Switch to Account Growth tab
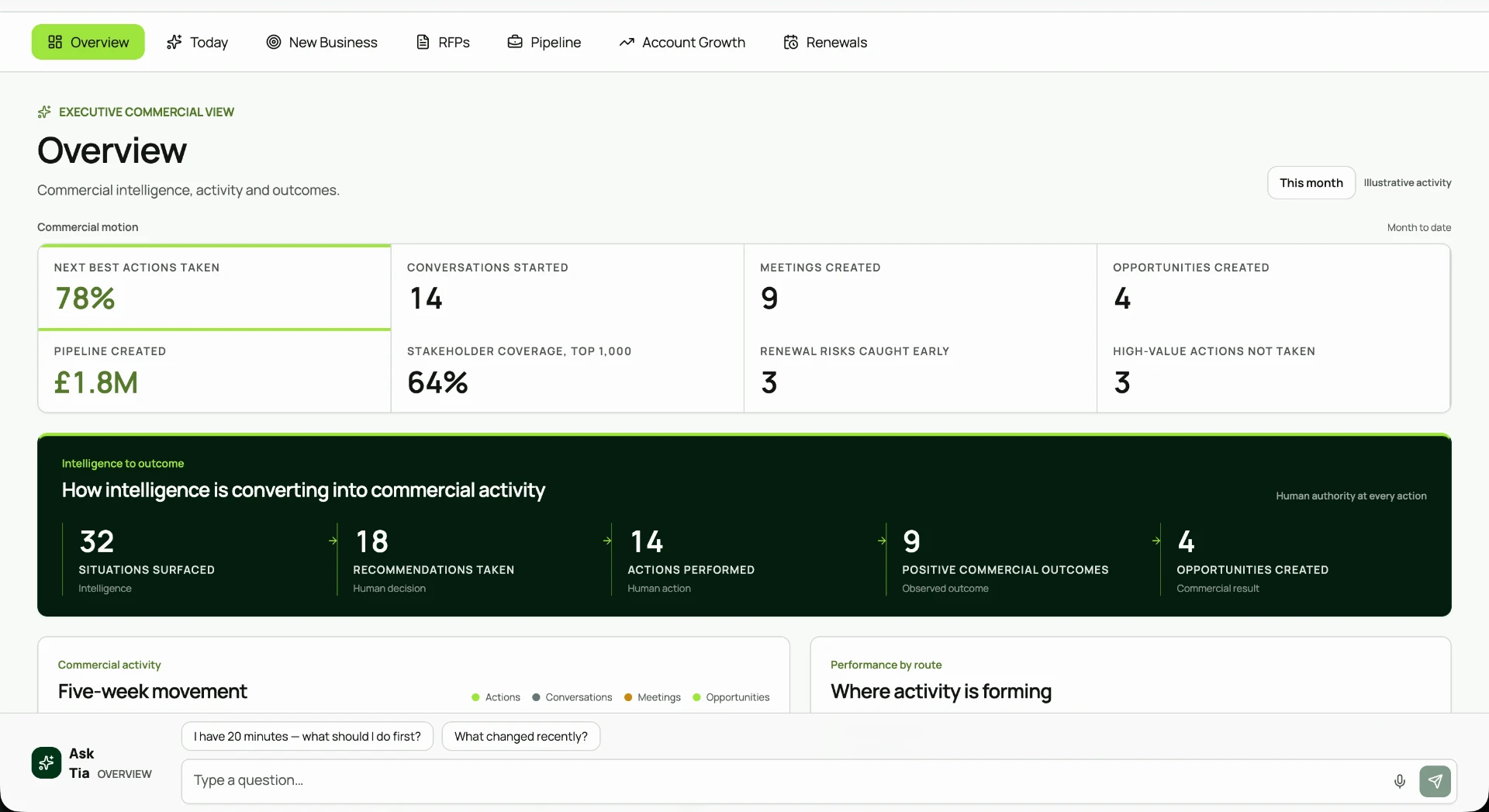Viewport: 1489px width, 812px height. pyautogui.click(x=682, y=42)
